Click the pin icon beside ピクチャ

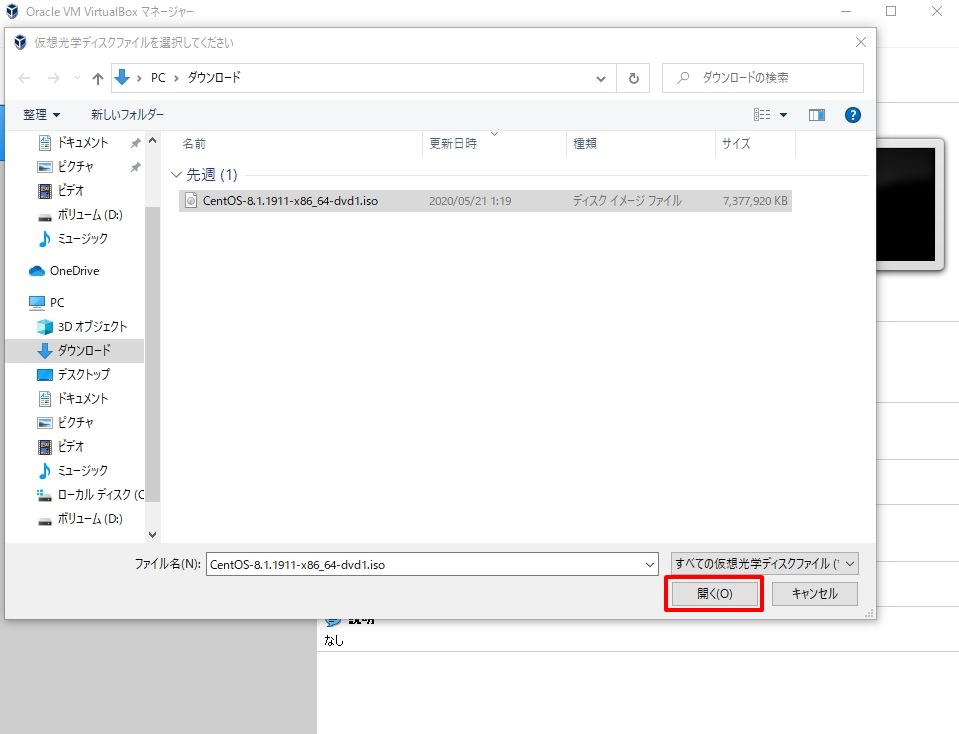click(x=135, y=167)
